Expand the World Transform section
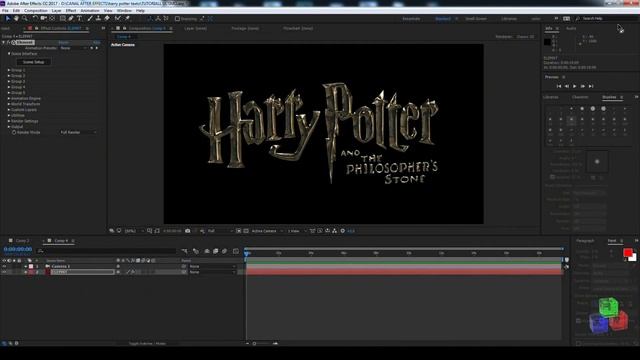Viewport: 640px width, 360px height. [x=9, y=104]
